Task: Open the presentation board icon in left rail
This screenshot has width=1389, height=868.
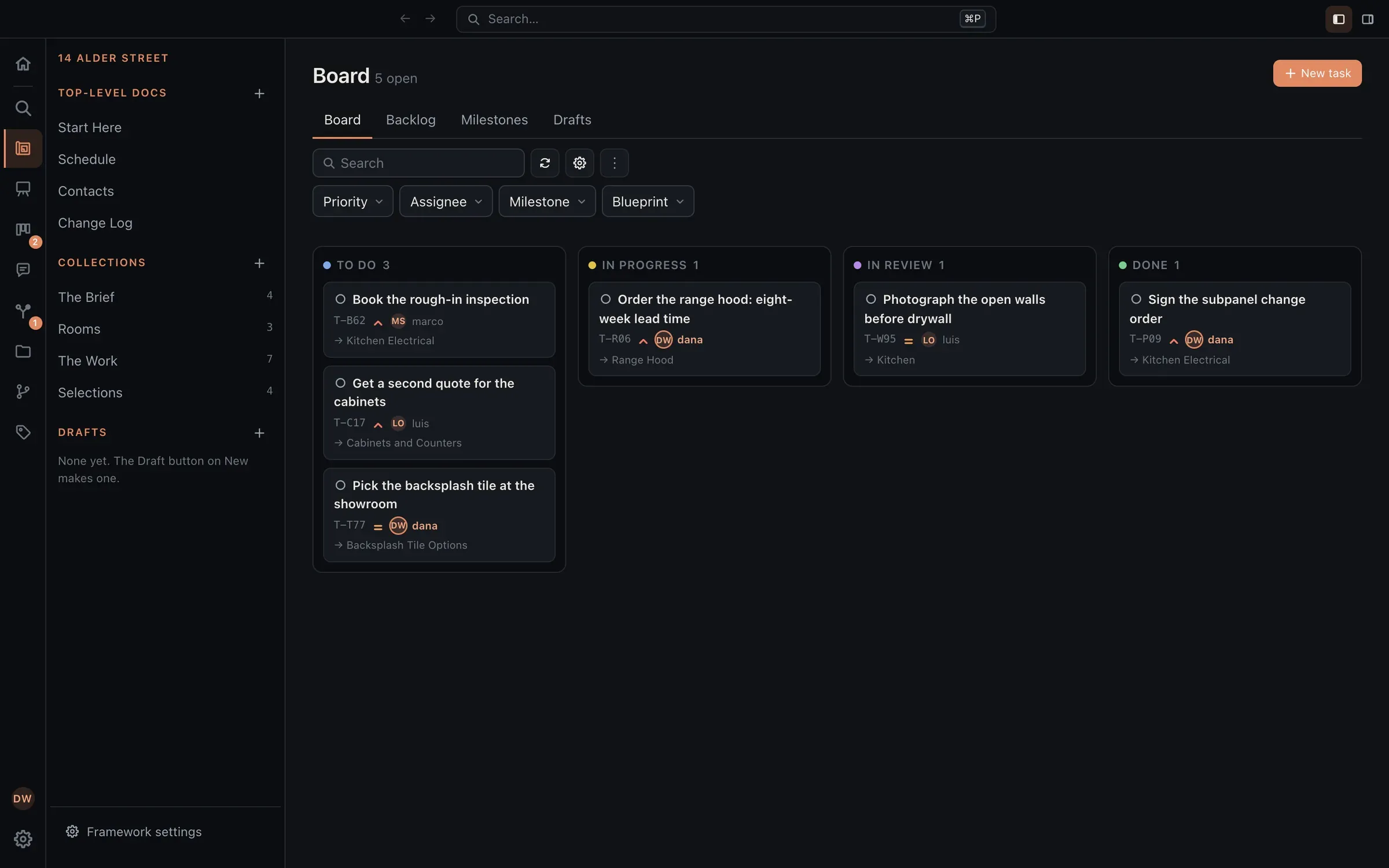Action: pos(23,189)
